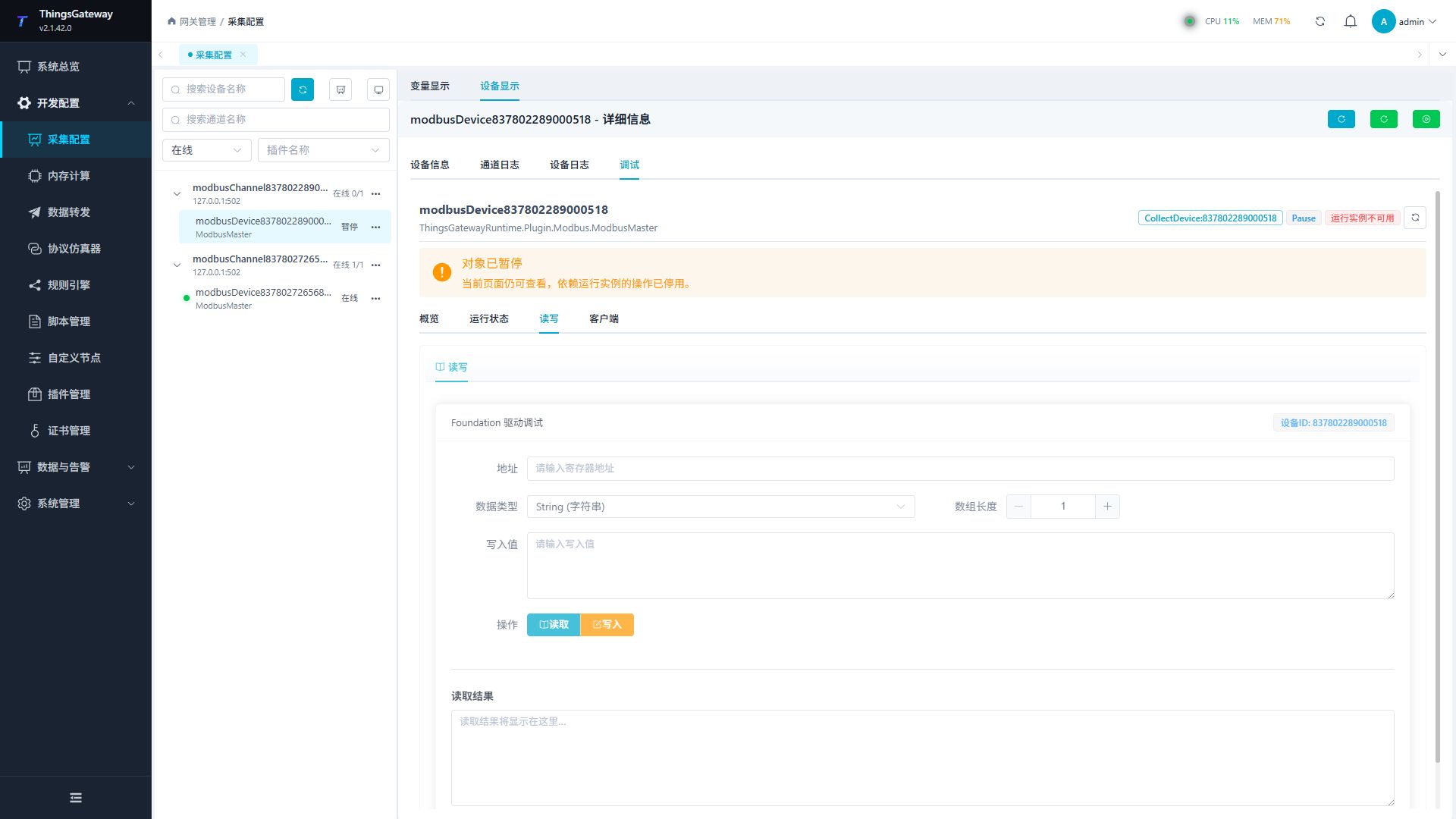Image resolution: width=1456 pixels, height=819 pixels.
Task: Open more options for paused modbusDevice837802289000
Action: [375, 227]
